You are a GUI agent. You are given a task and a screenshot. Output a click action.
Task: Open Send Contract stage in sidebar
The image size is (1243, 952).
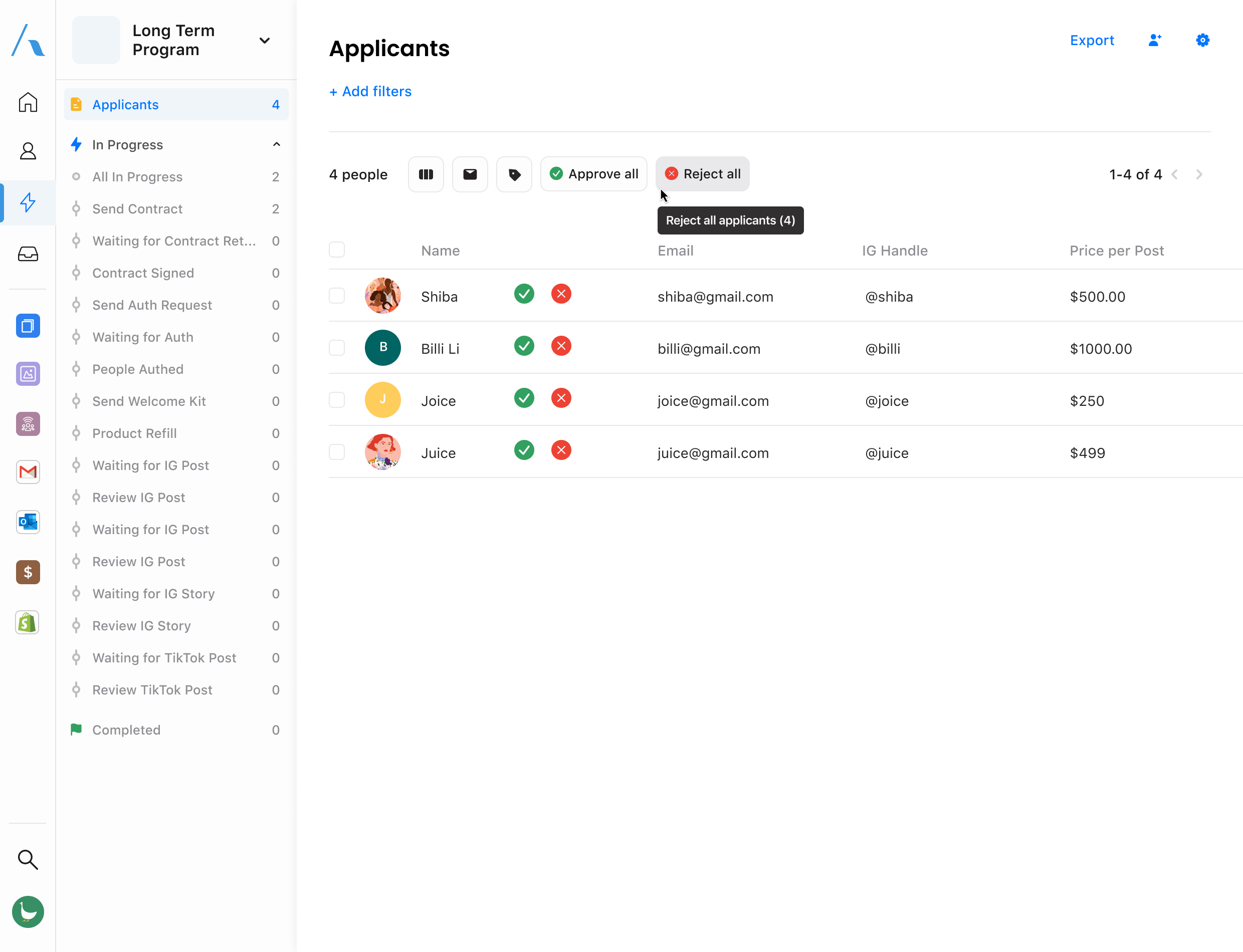(138, 209)
